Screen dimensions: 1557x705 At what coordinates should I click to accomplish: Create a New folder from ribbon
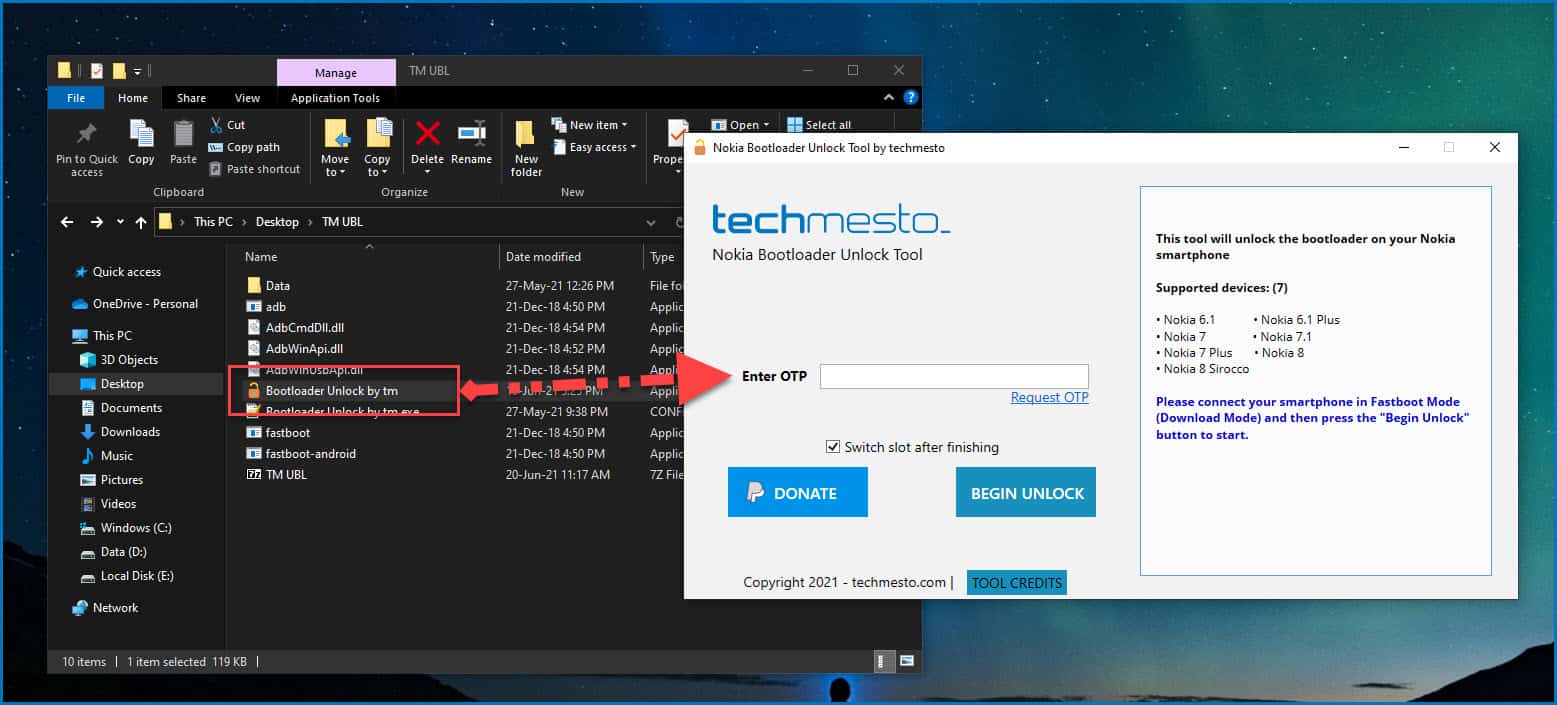coord(526,147)
